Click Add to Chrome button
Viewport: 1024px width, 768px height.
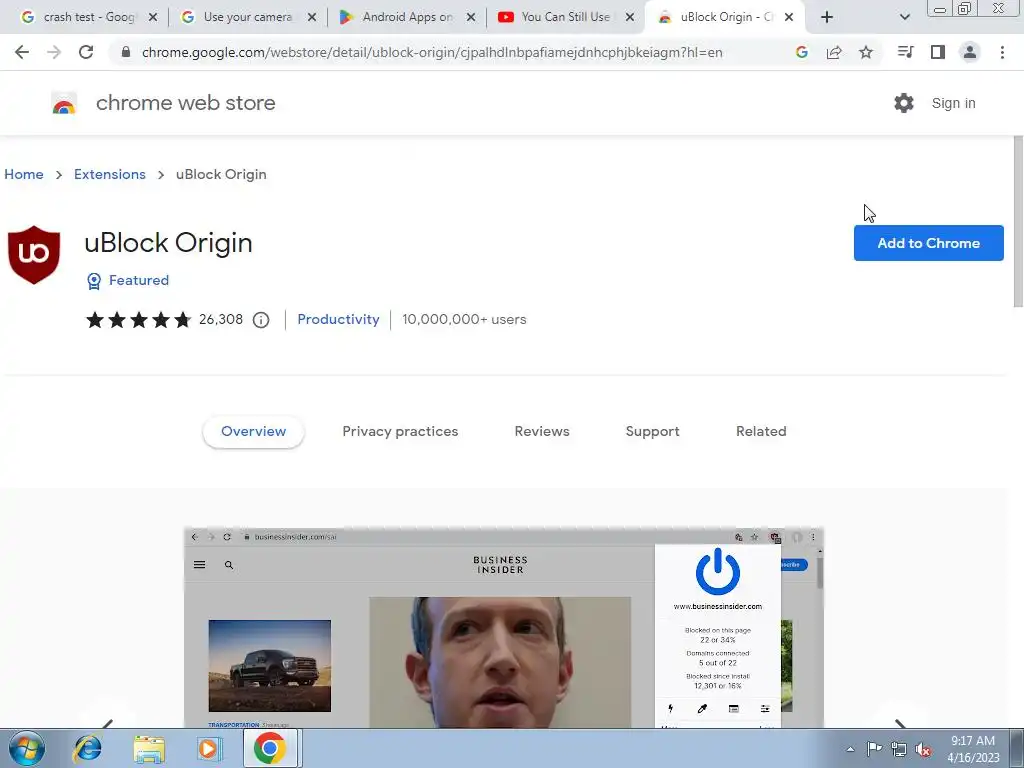click(x=929, y=243)
